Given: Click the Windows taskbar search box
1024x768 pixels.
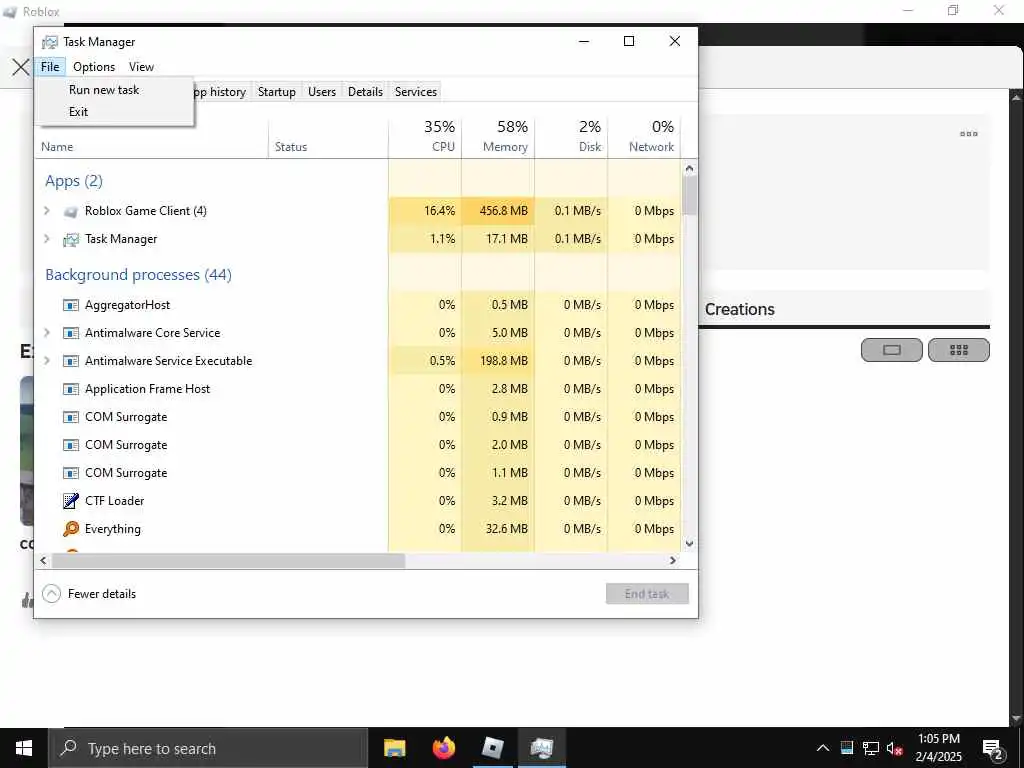Looking at the screenshot, I should [208, 748].
